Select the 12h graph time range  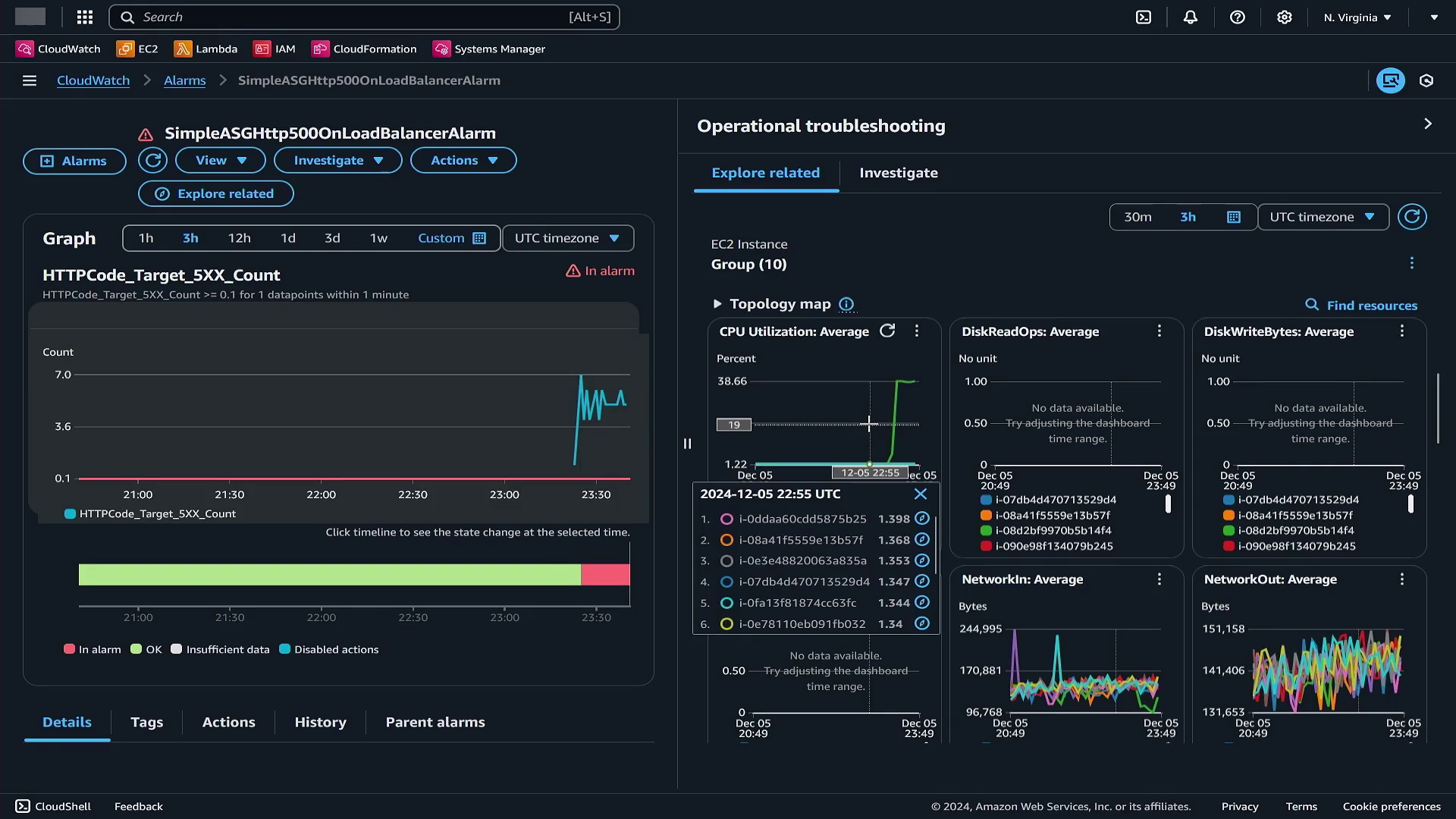[240, 238]
